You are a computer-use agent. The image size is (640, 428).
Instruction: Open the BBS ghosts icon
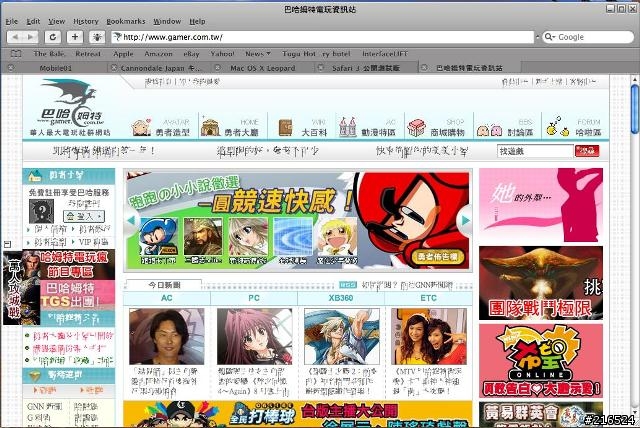[489, 131]
